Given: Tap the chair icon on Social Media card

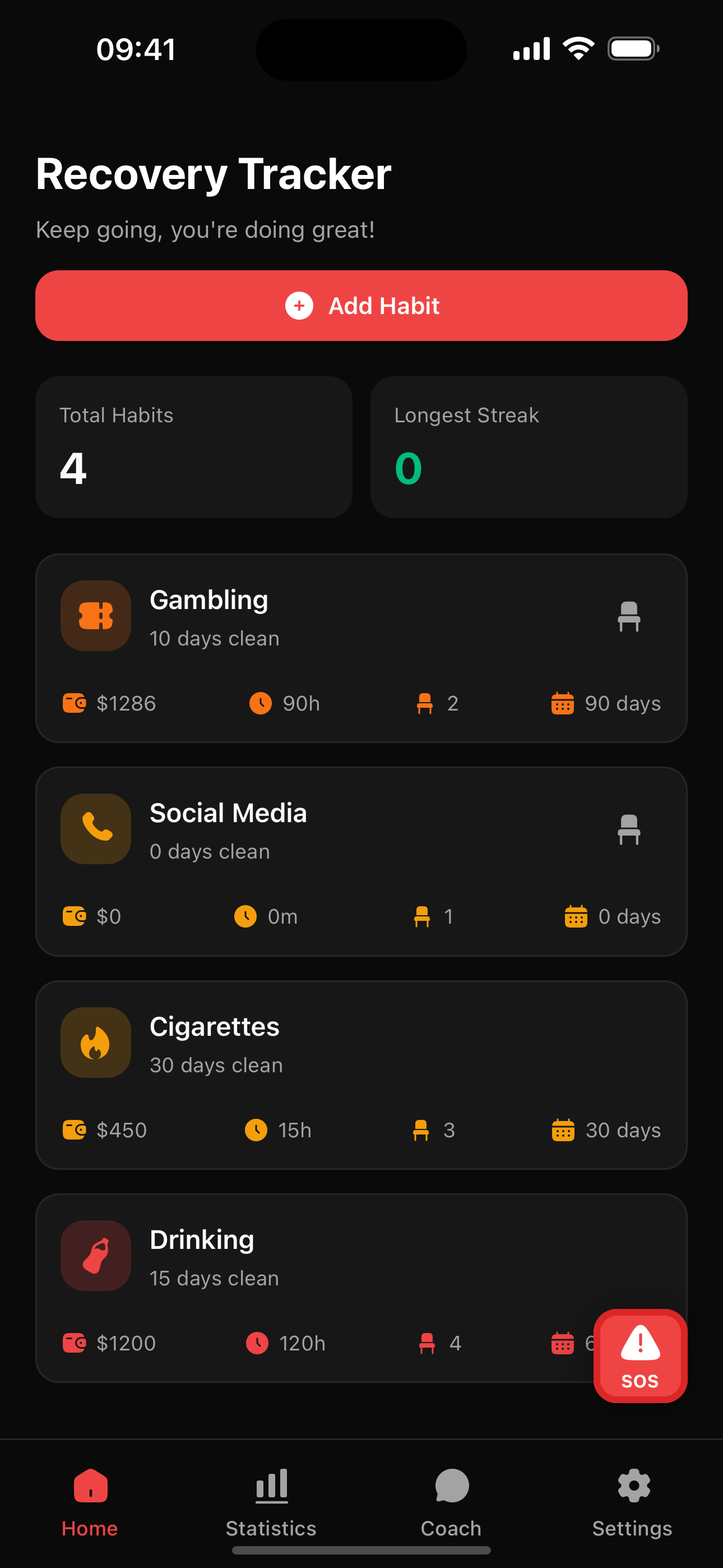Looking at the screenshot, I should [629, 829].
